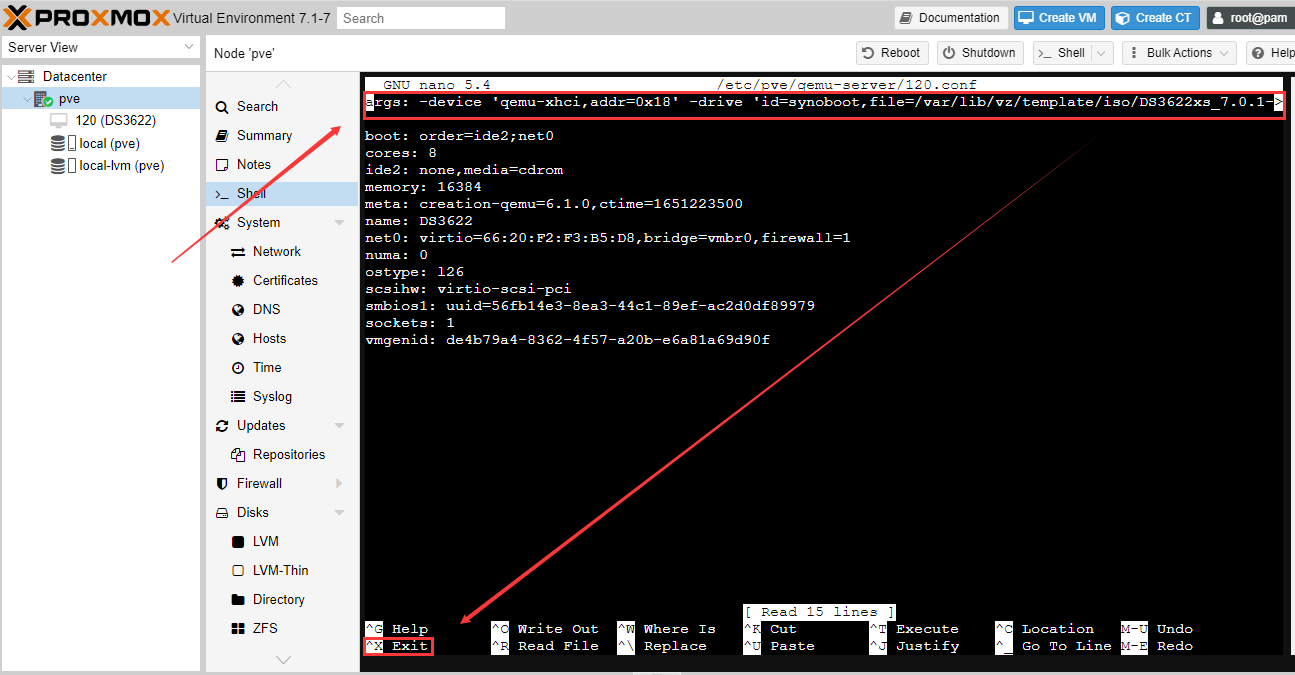Collapse the Updates section arrow
Screen dimensions: 1295x675
tap(340, 425)
